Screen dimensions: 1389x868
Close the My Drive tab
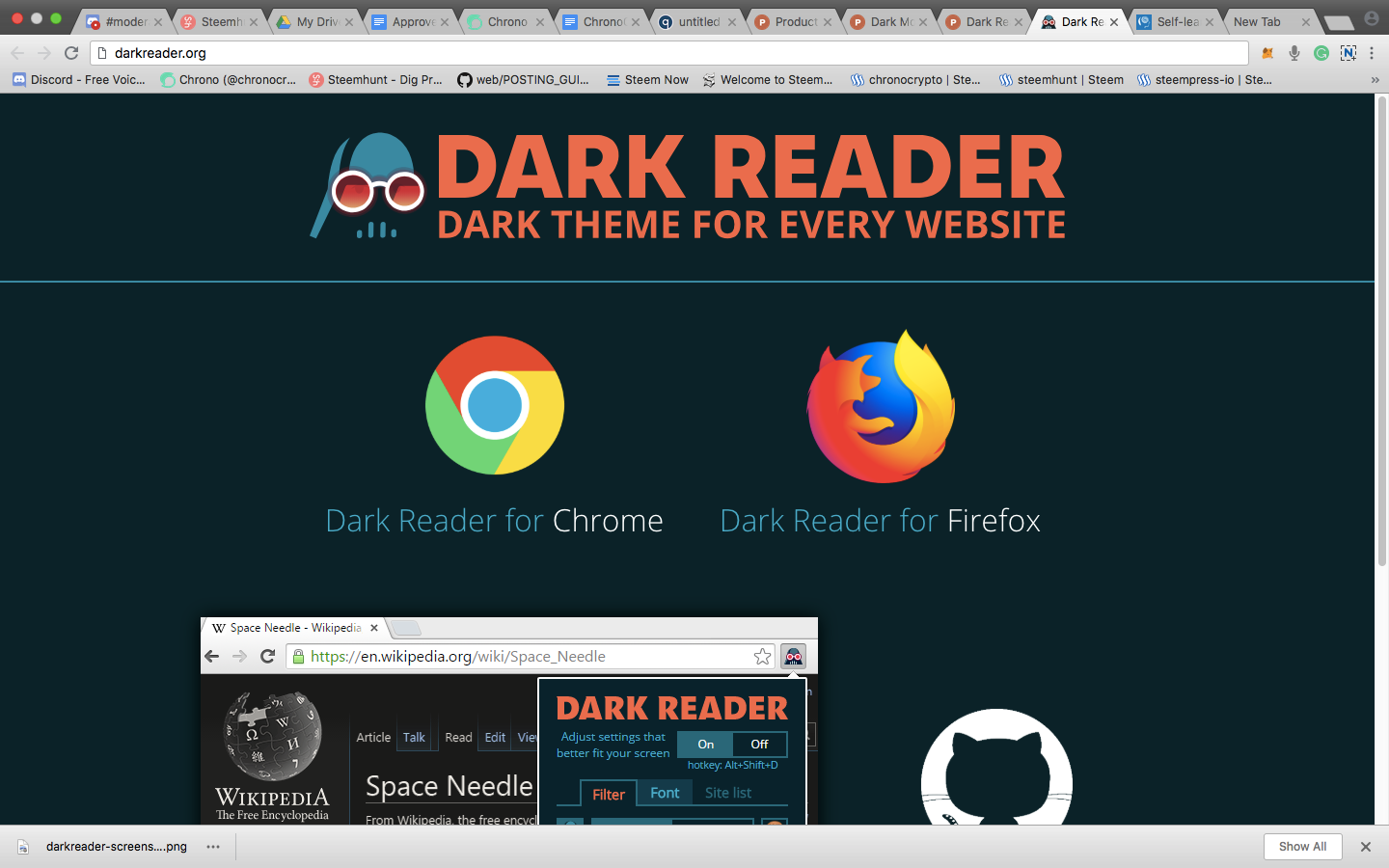click(349, 22)
